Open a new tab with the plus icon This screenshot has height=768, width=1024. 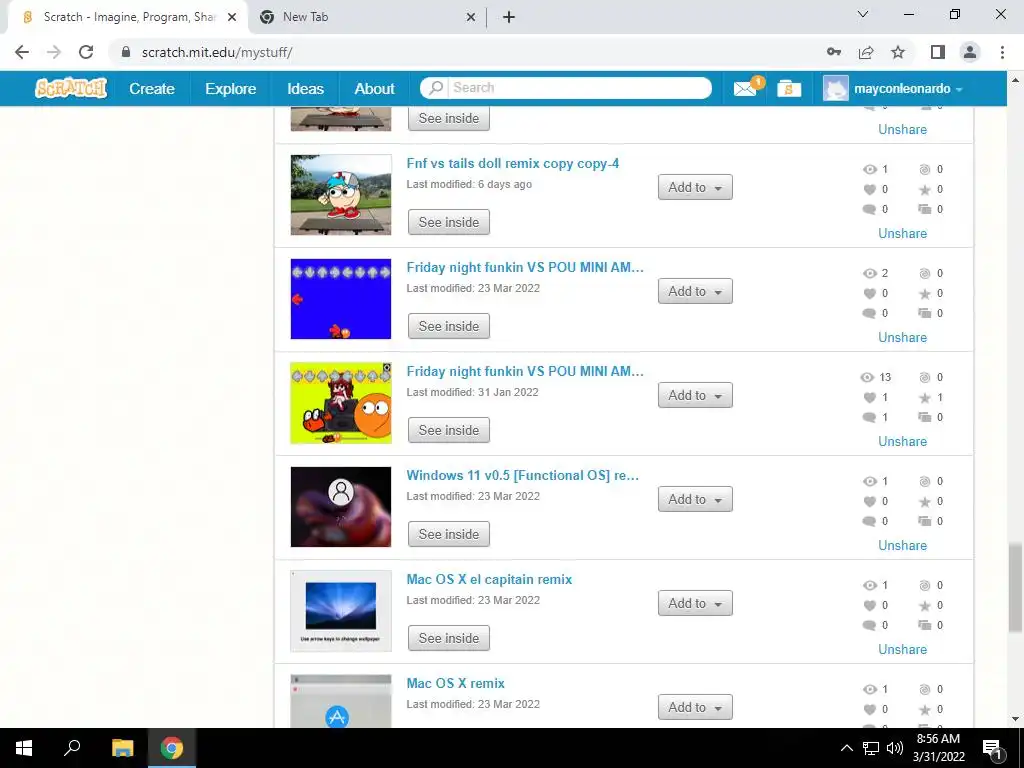509,17
